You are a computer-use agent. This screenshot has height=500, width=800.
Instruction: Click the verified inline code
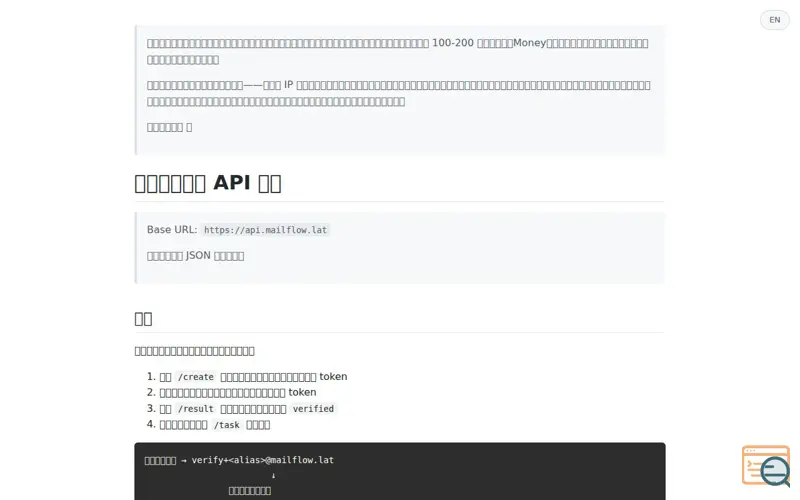(x=313, y=409)
